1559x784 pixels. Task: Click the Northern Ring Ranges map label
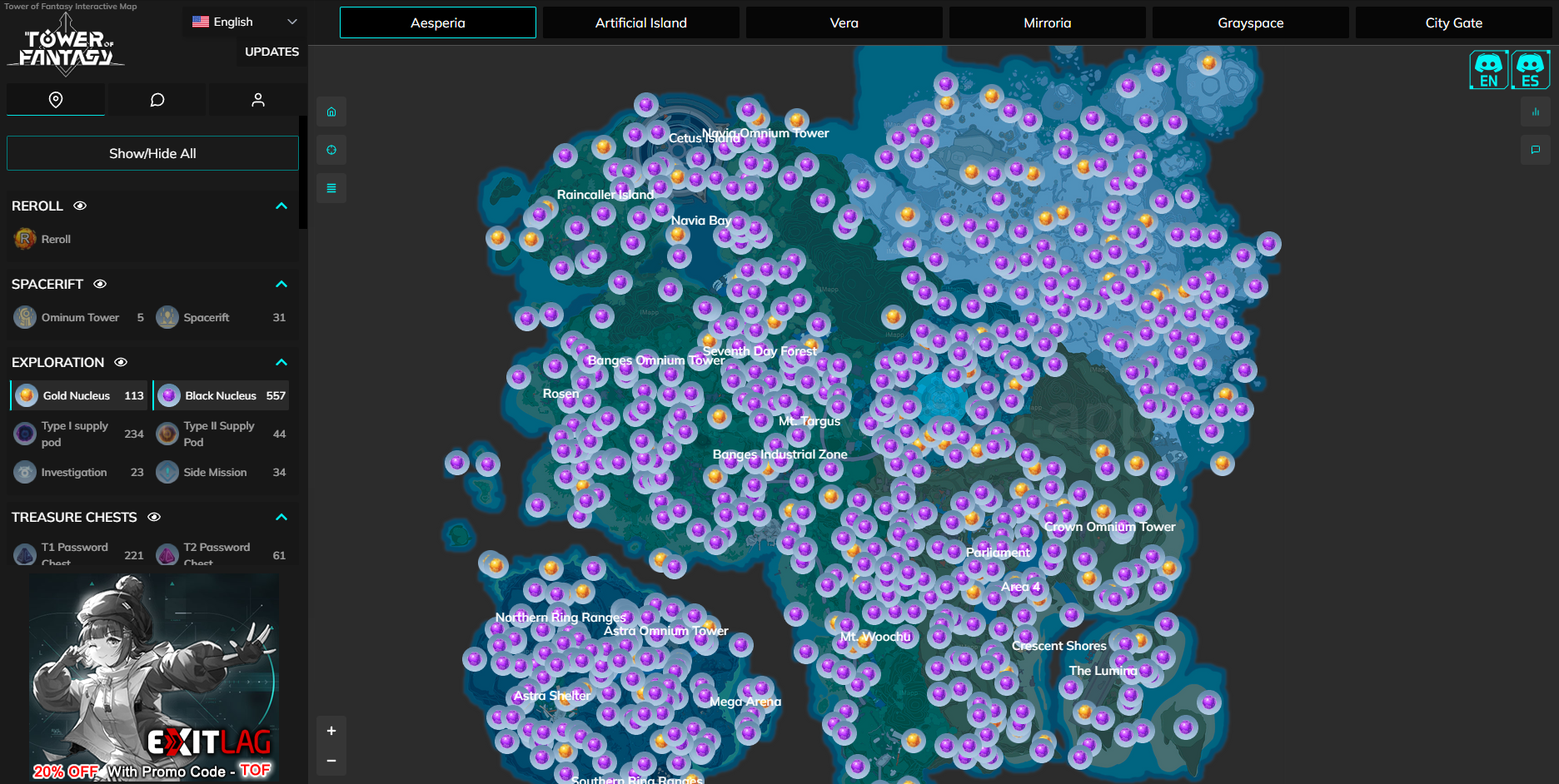(560, 618)
